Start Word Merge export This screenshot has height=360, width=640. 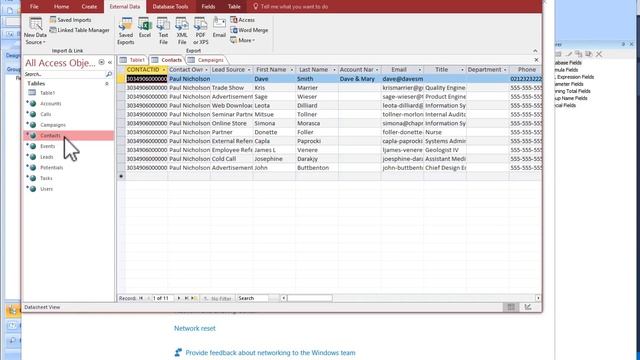249,30
